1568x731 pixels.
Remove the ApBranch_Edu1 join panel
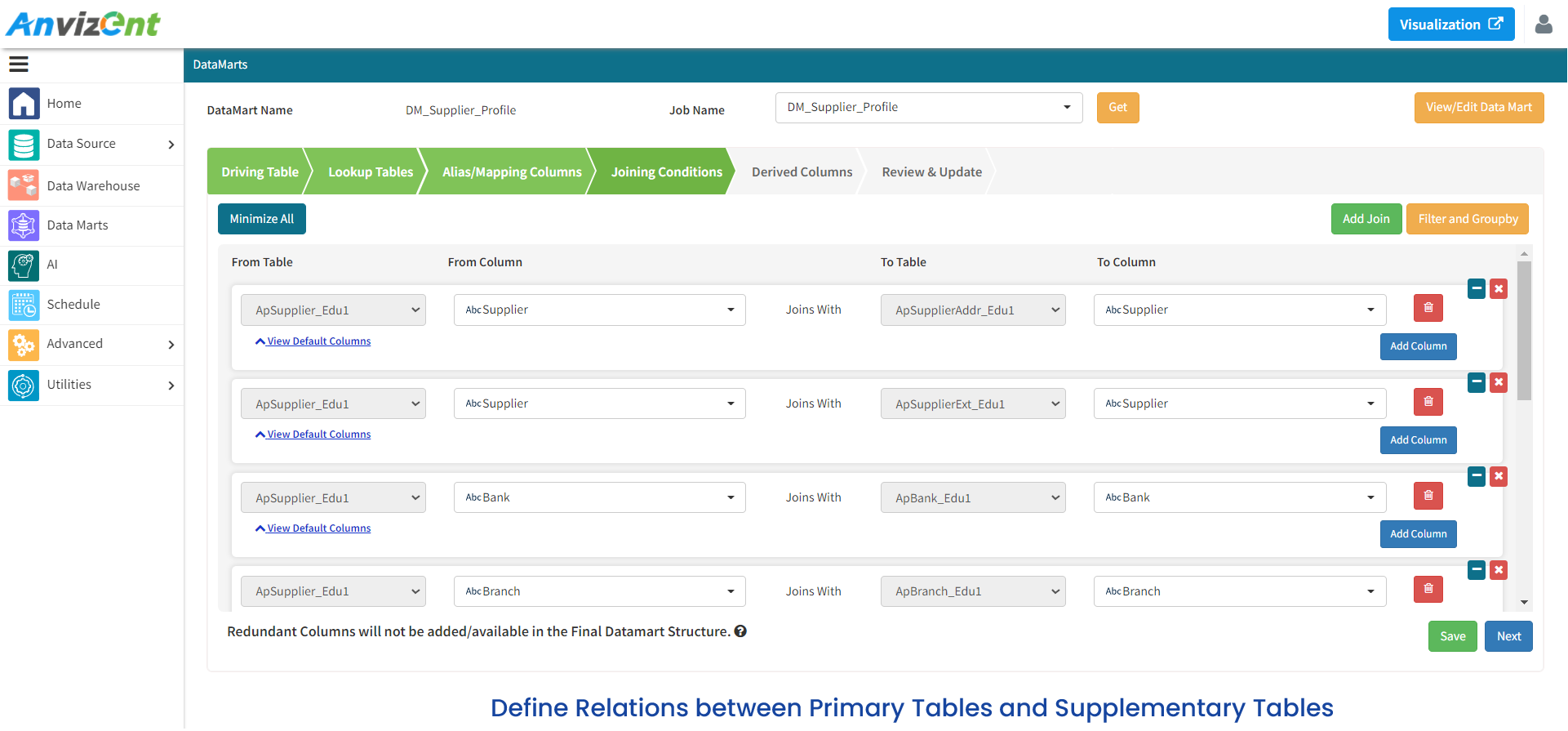click(1499, 570)
